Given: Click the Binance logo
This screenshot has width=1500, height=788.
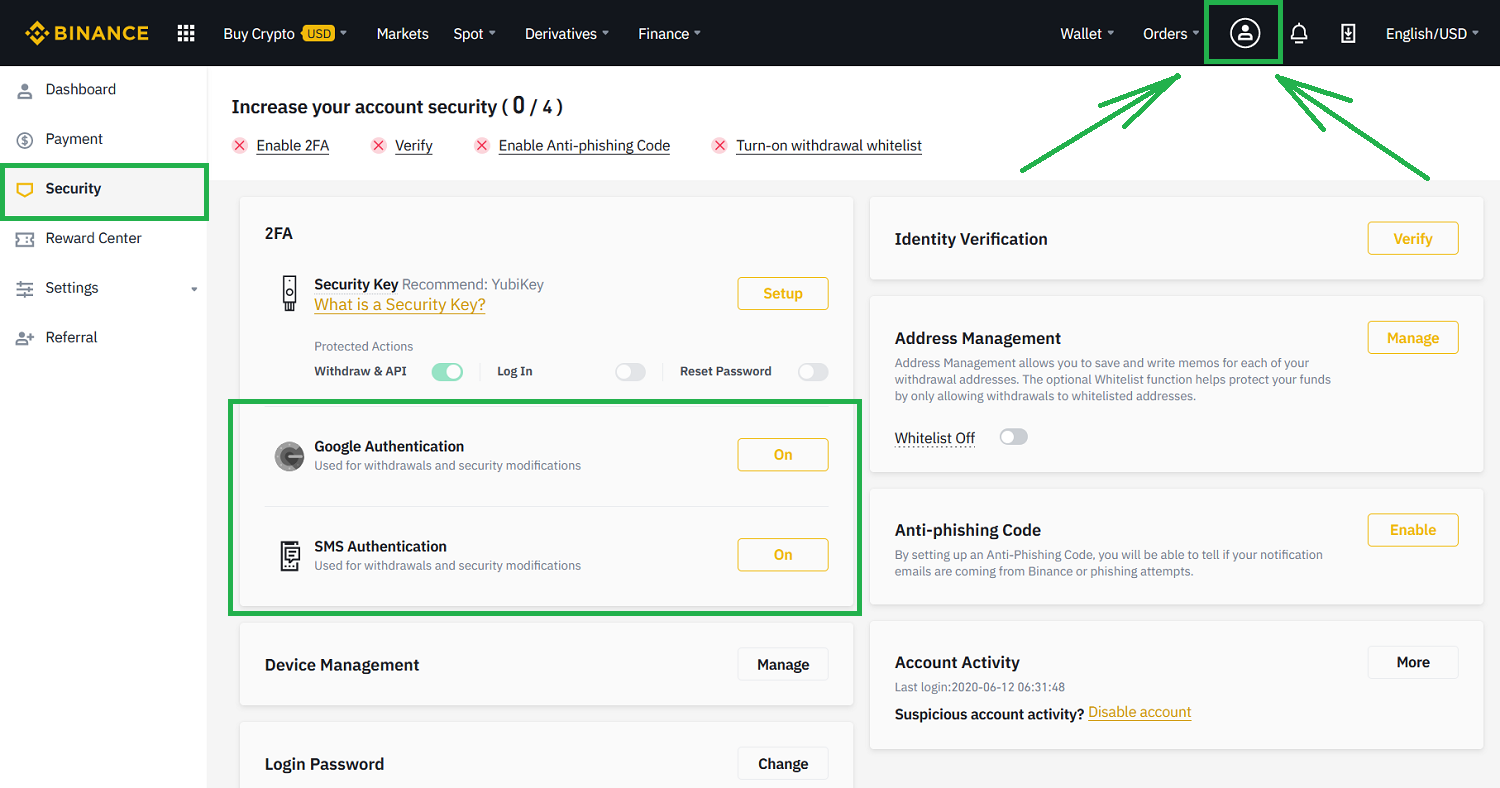Looking at the screenshot, I should (87, 33).
